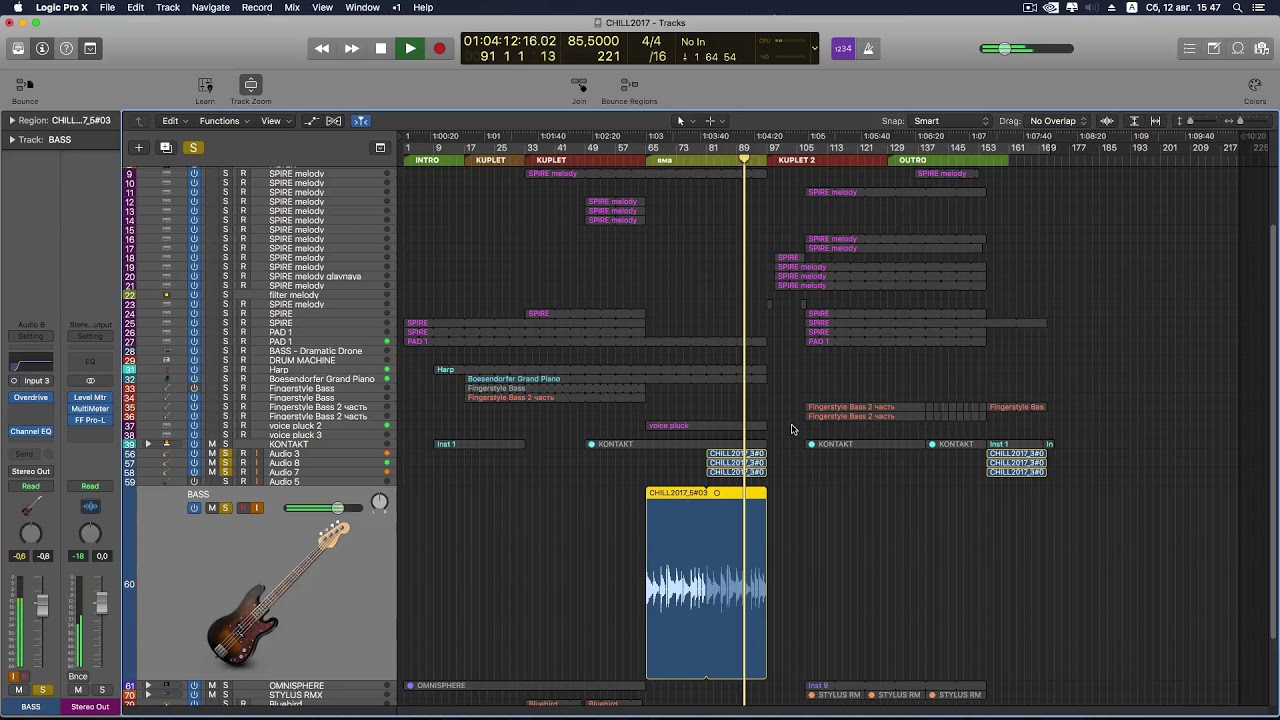
Task: Toggle the Show Automation button
Action: coord(312,121)
